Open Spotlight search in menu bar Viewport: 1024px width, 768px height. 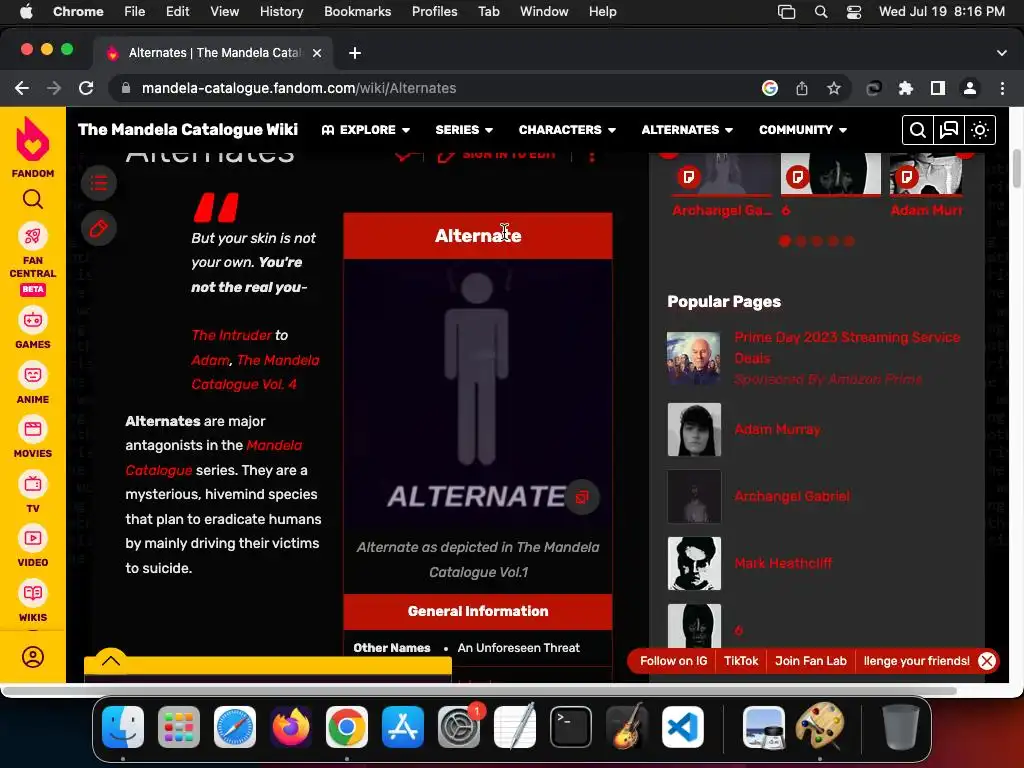(821, 12)
